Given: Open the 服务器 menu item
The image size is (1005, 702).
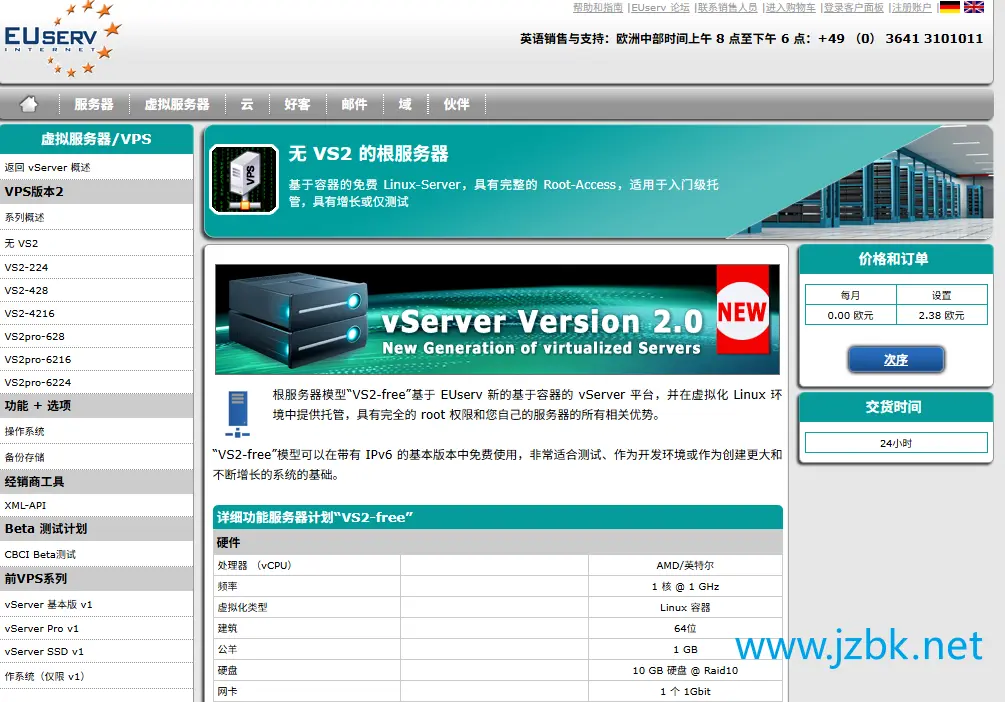Looking at the screenshot, I should (94, 104).
